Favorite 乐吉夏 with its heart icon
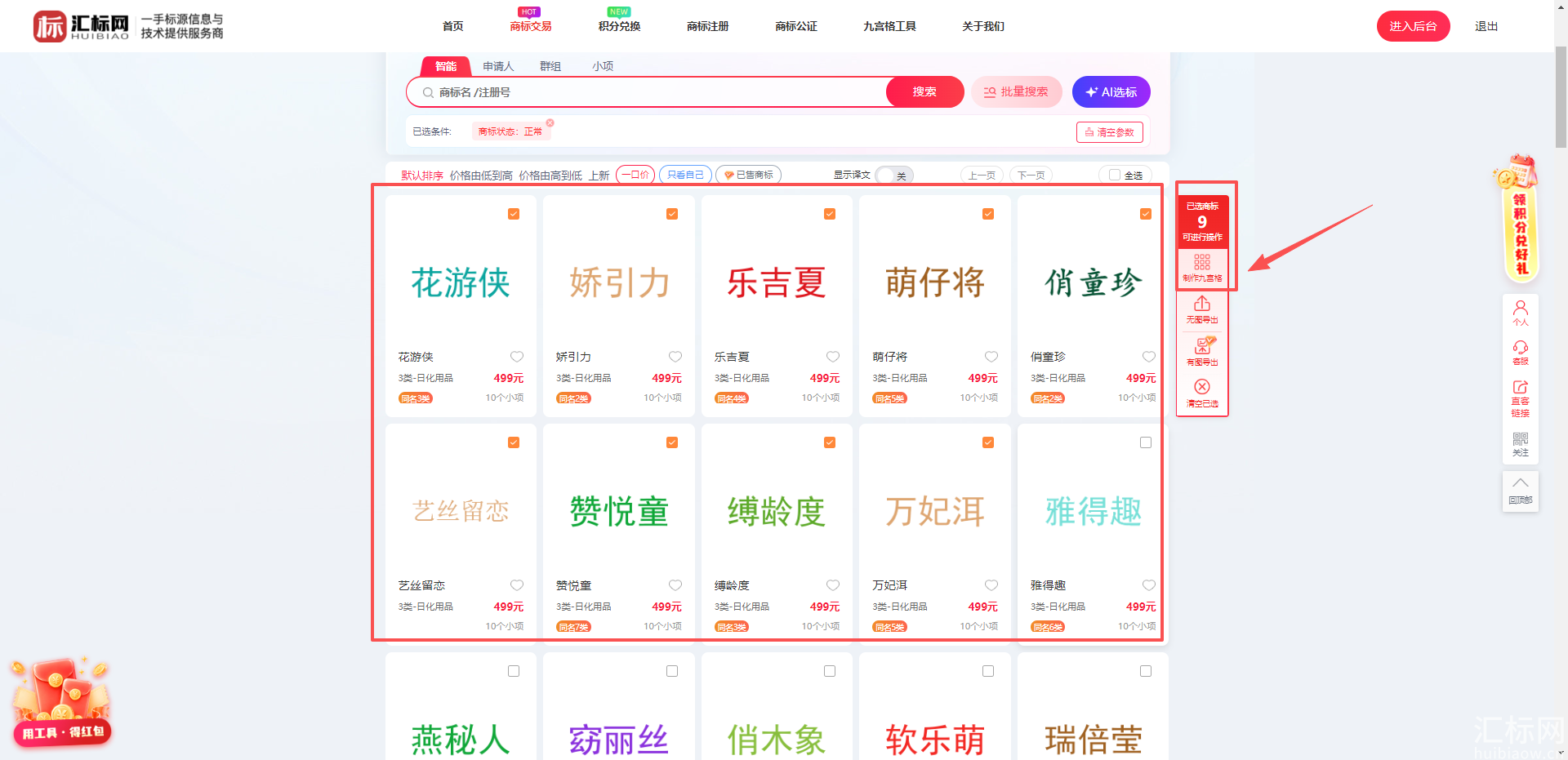Screen dimensions: 1568x760 [x=833, y=357]
